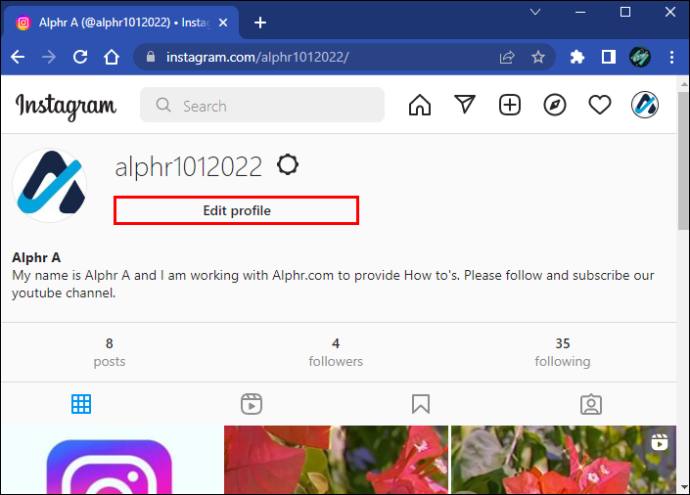Click the instagram.com address bar URL
Screen dimensions: 690x495
pyautogui.click(x=257, y=57)
